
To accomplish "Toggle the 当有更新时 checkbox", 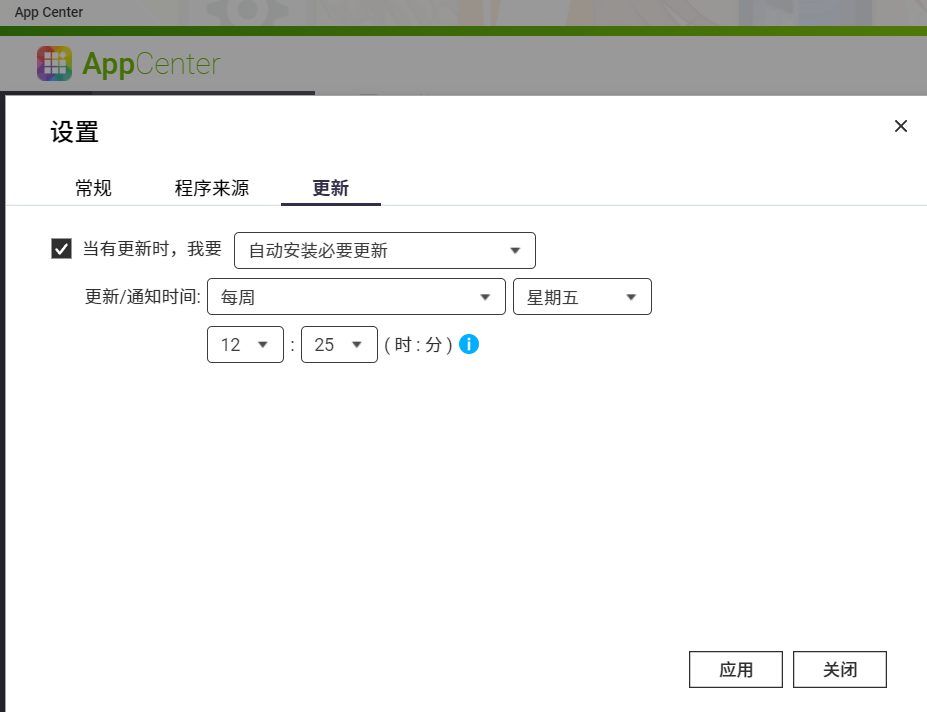I will [62, 249].
